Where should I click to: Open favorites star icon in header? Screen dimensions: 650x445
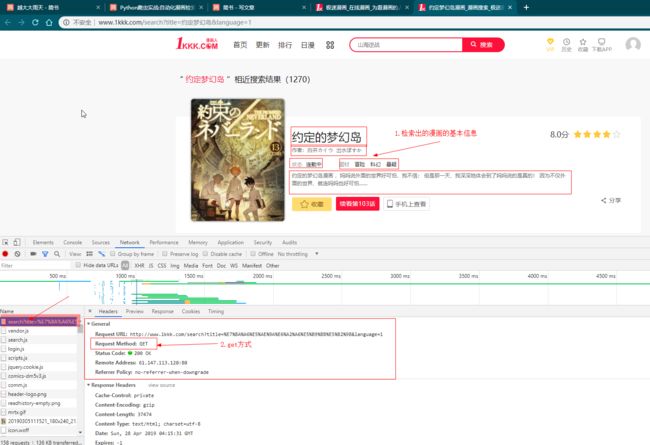(x=583, y=44)
